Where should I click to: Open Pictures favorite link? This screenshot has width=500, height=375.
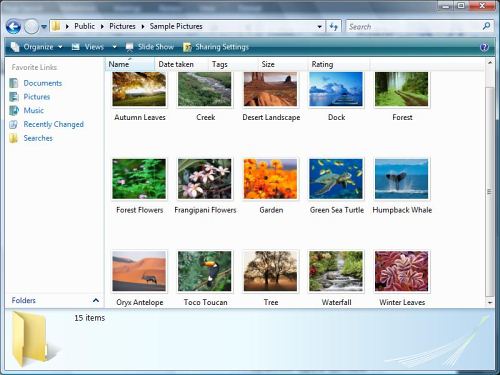tap(37, 97)
